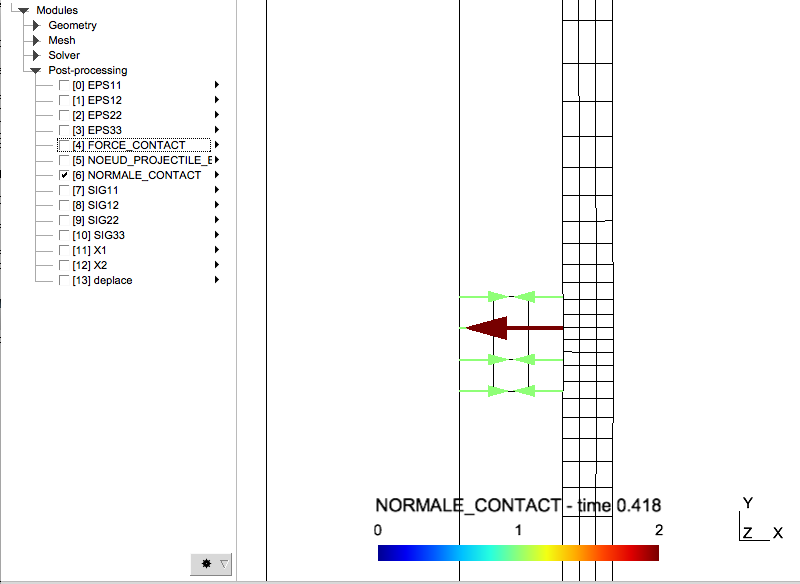Select the [12] X2 tree entry
Screen dimensions: 800x584
pos(90,265)
